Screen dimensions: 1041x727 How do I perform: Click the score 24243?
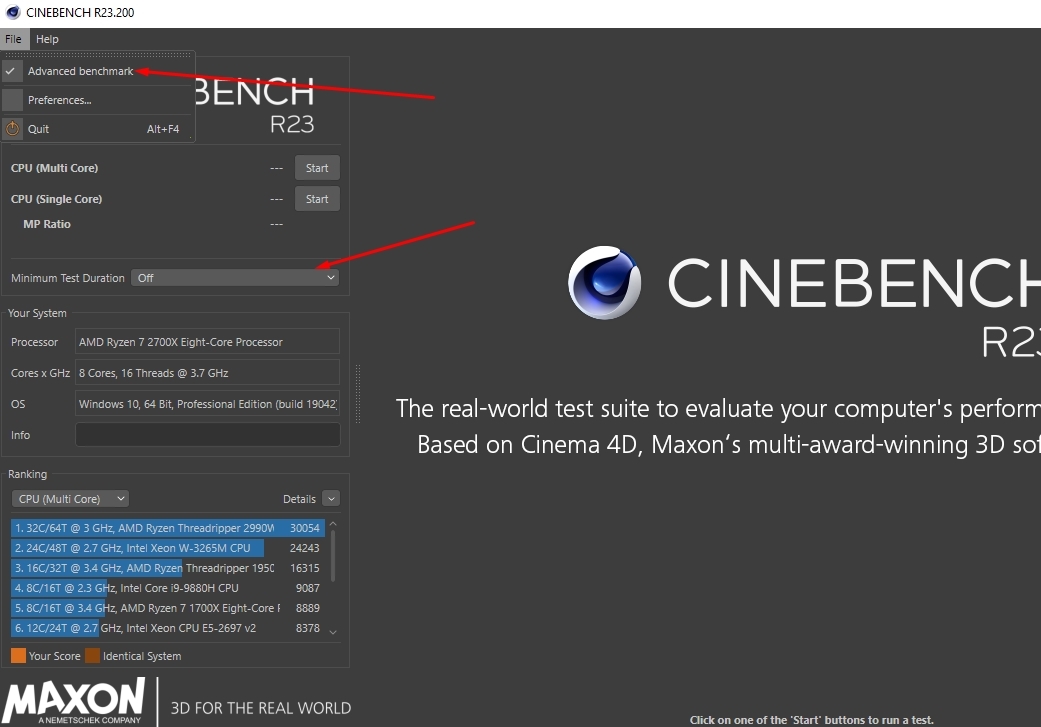point(305,548)
